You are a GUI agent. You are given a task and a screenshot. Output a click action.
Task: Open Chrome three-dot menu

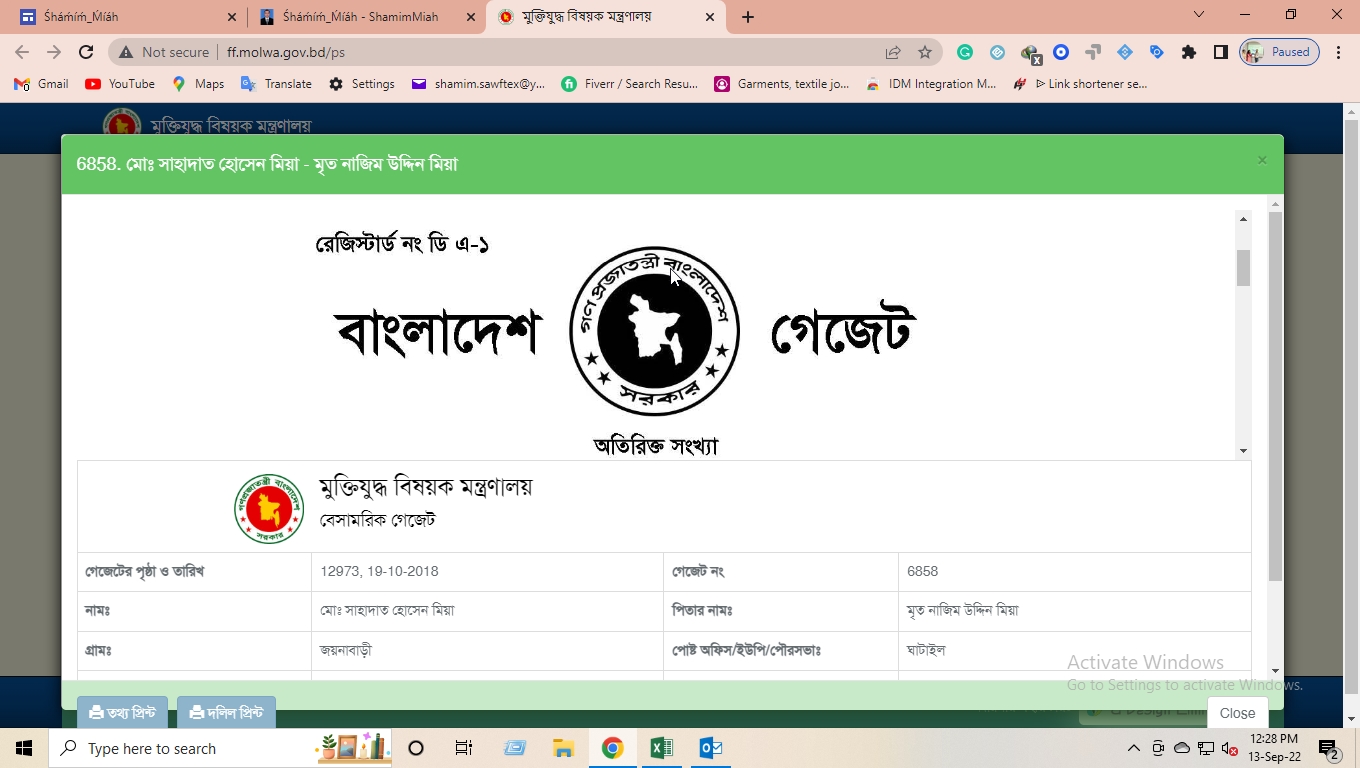click(1339, 52)
